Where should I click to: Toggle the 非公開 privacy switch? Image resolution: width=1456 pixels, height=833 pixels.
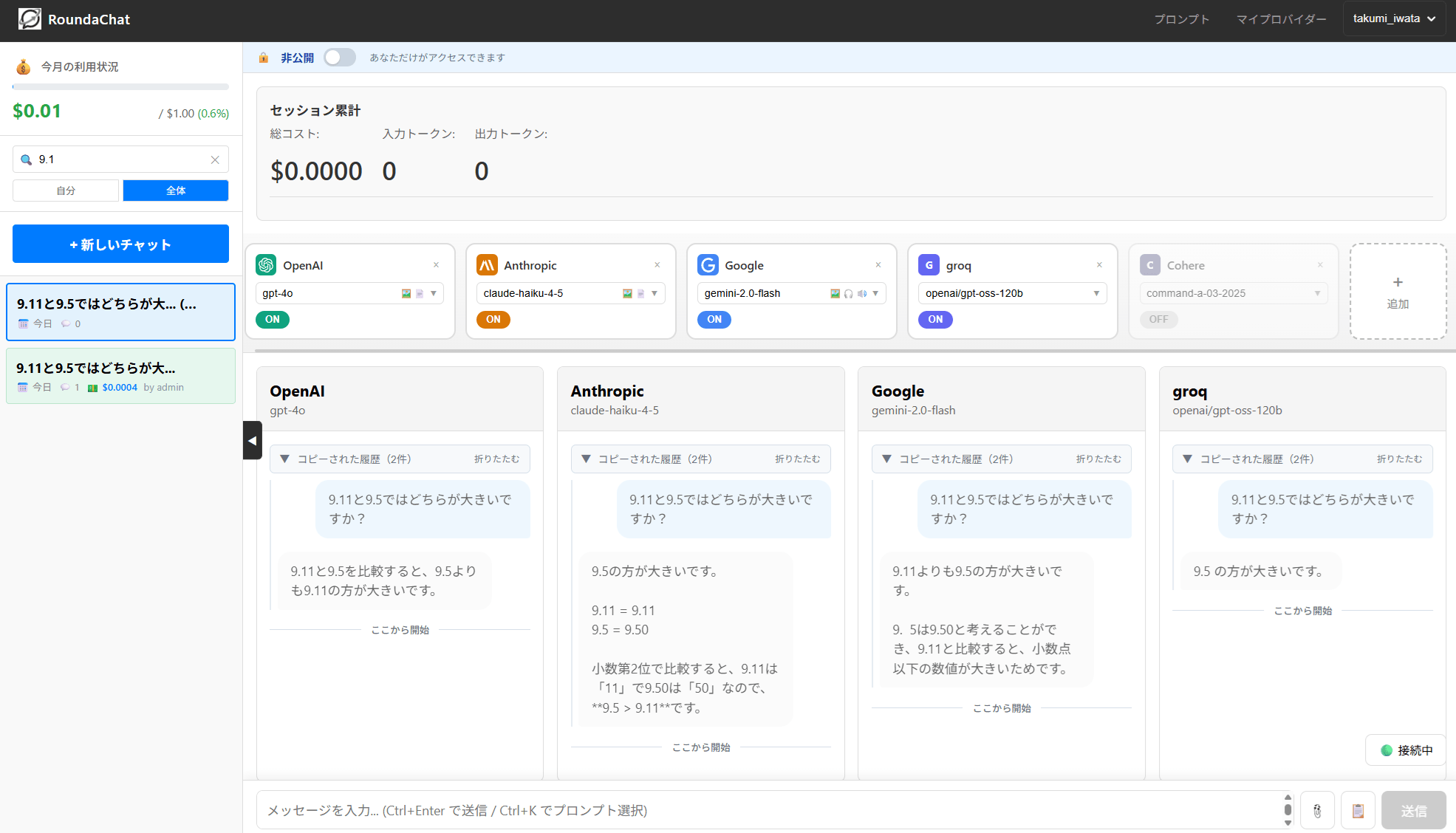click(339, 57)
